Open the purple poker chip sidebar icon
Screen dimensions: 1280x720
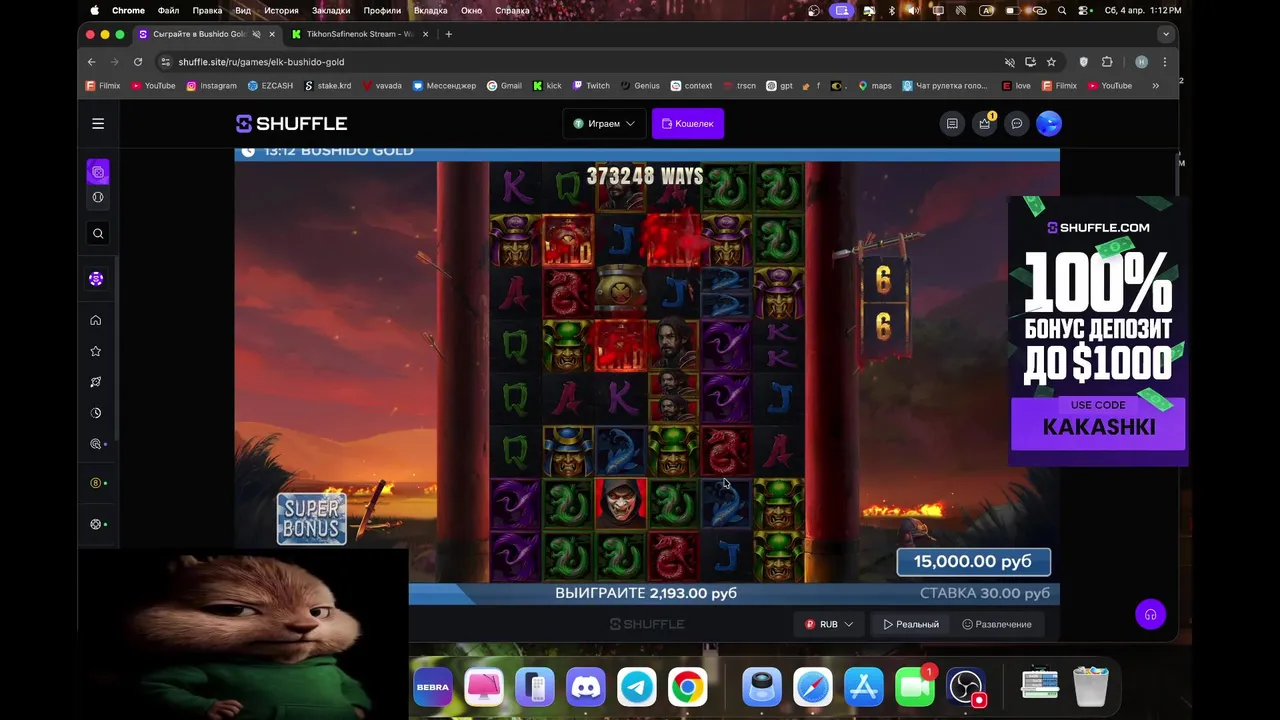point(96,279)
